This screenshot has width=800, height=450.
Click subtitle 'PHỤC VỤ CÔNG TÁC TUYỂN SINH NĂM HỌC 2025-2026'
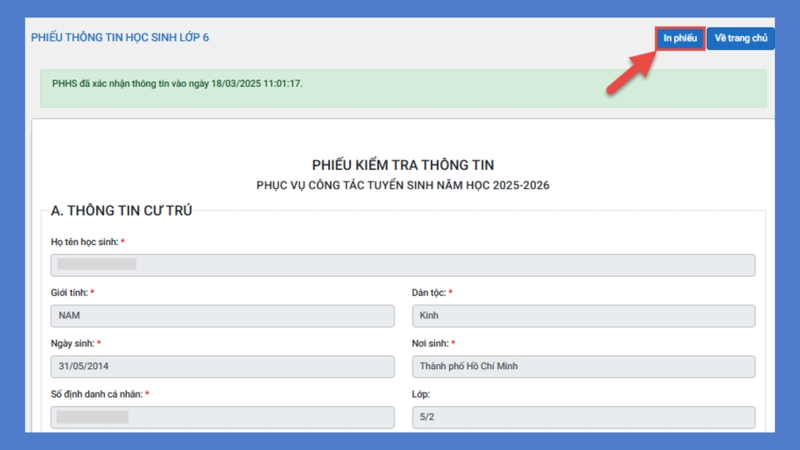click(403, 185)
